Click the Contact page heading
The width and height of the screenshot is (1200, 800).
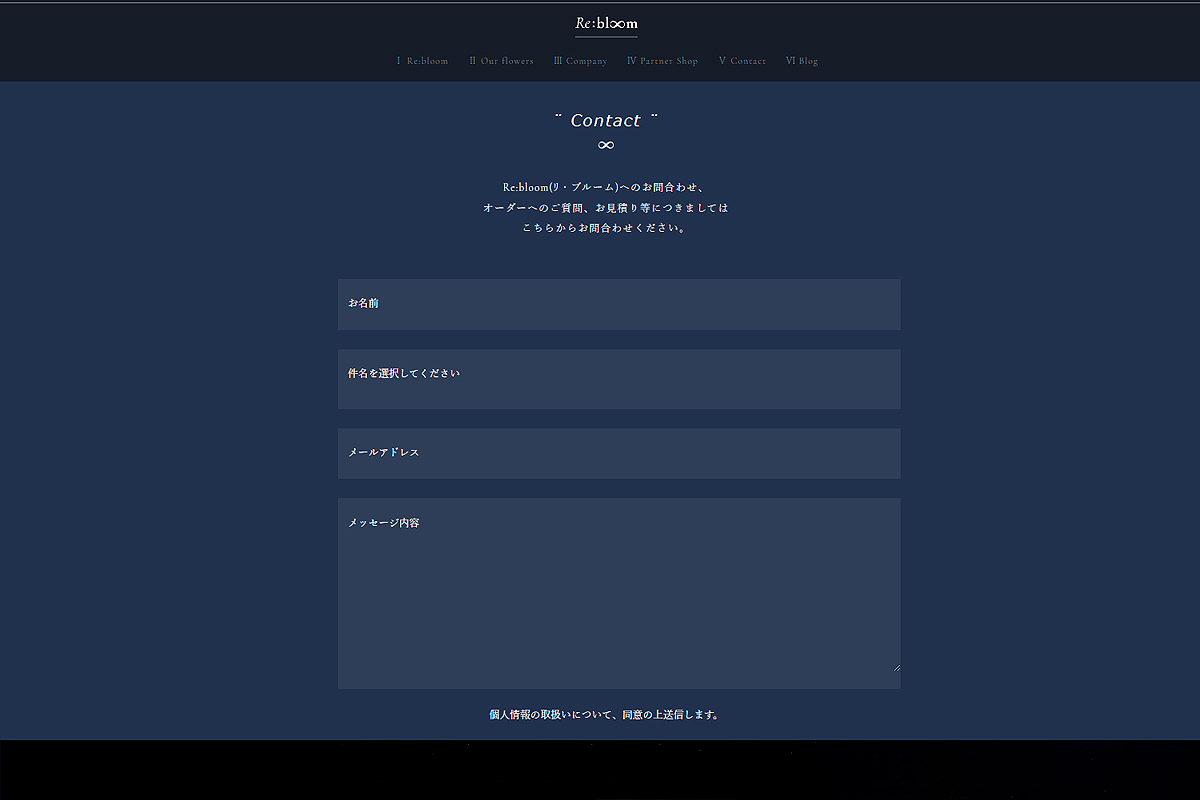point(606,120)
